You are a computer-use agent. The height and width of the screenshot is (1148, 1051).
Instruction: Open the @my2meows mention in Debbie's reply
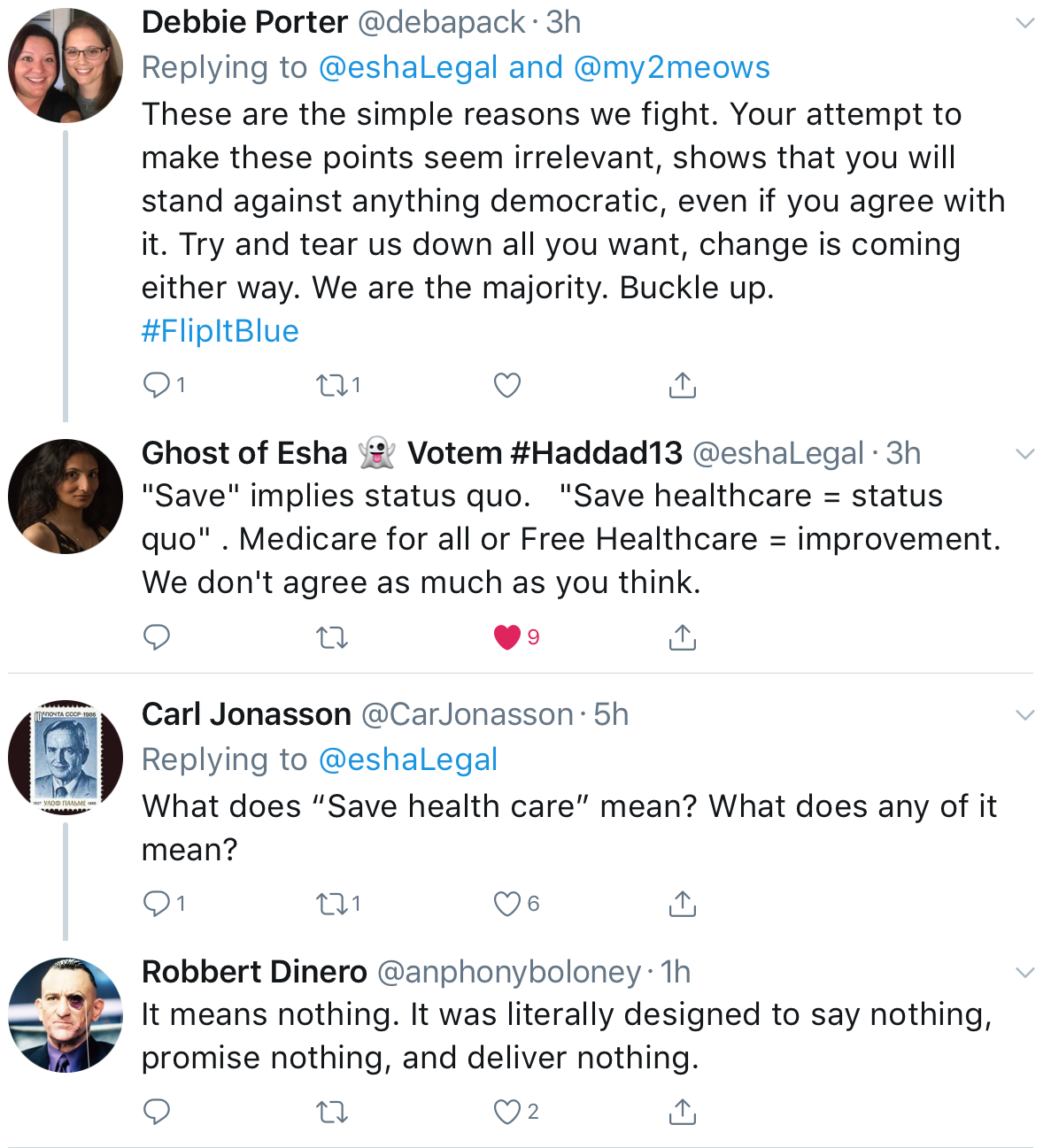click(672, 68)
